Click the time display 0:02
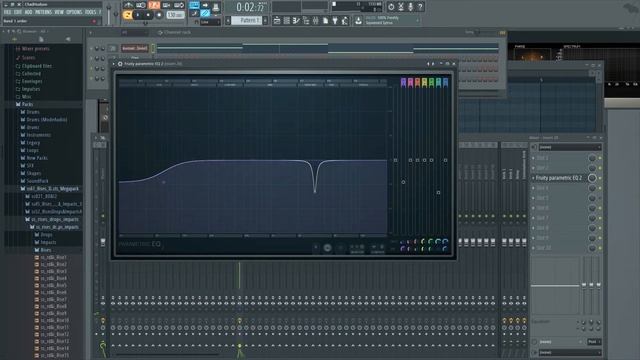 click(x=250, y=7)
